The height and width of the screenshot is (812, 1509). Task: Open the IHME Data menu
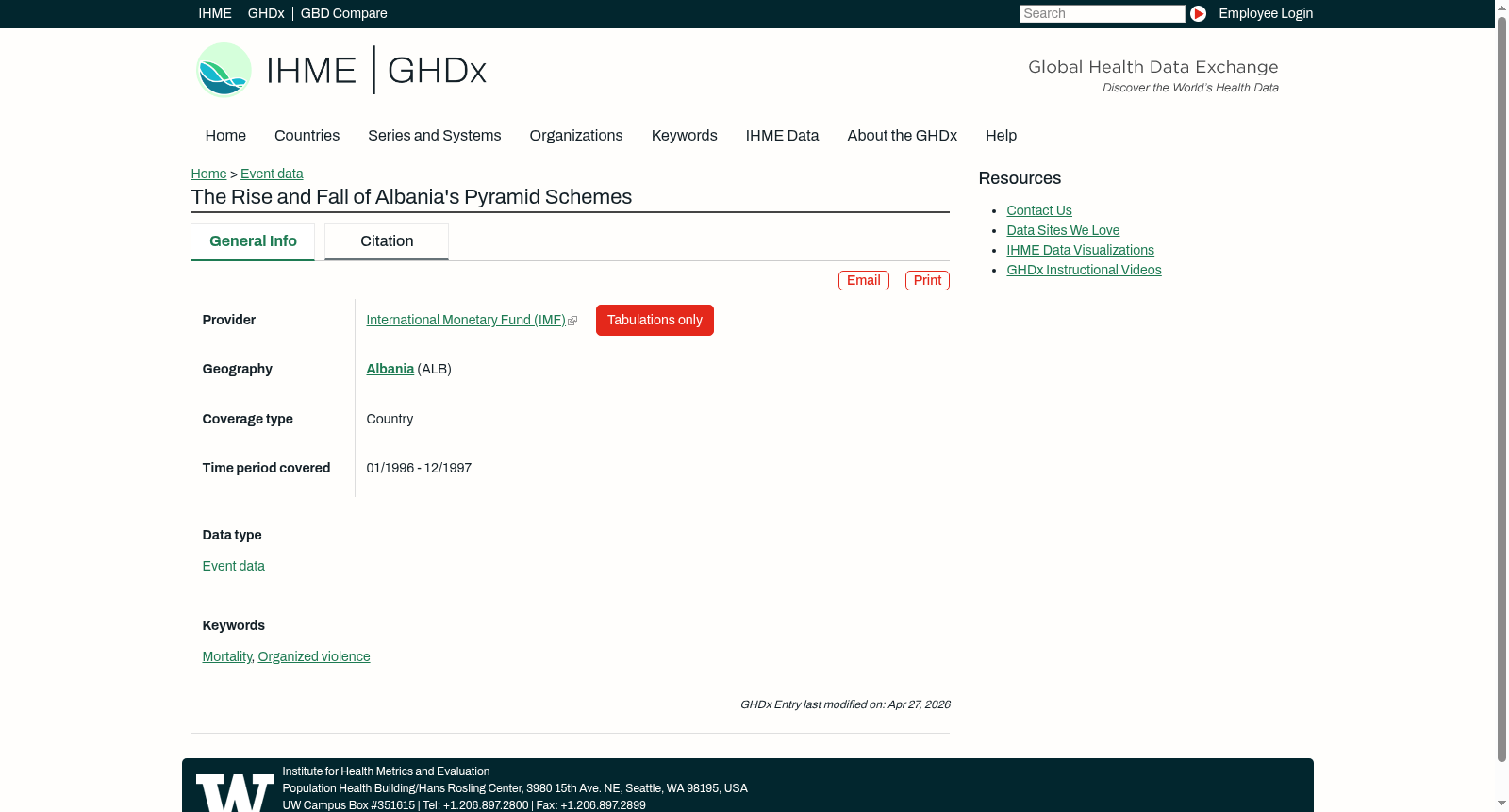782,136
